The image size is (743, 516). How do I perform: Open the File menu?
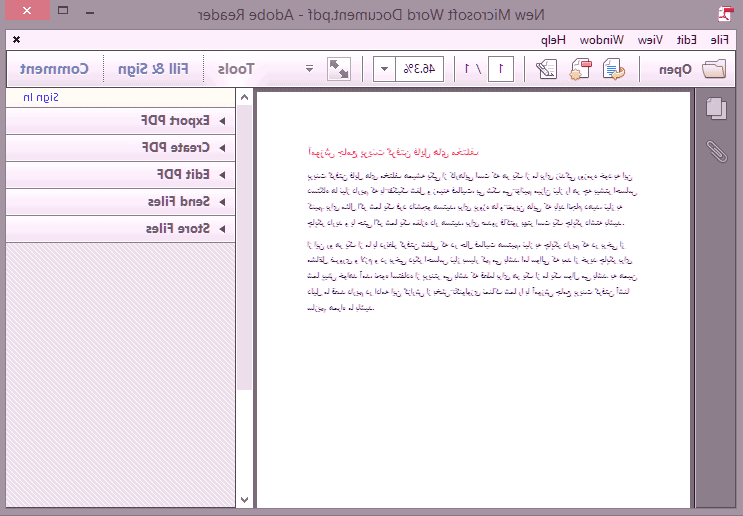point(719,40)
